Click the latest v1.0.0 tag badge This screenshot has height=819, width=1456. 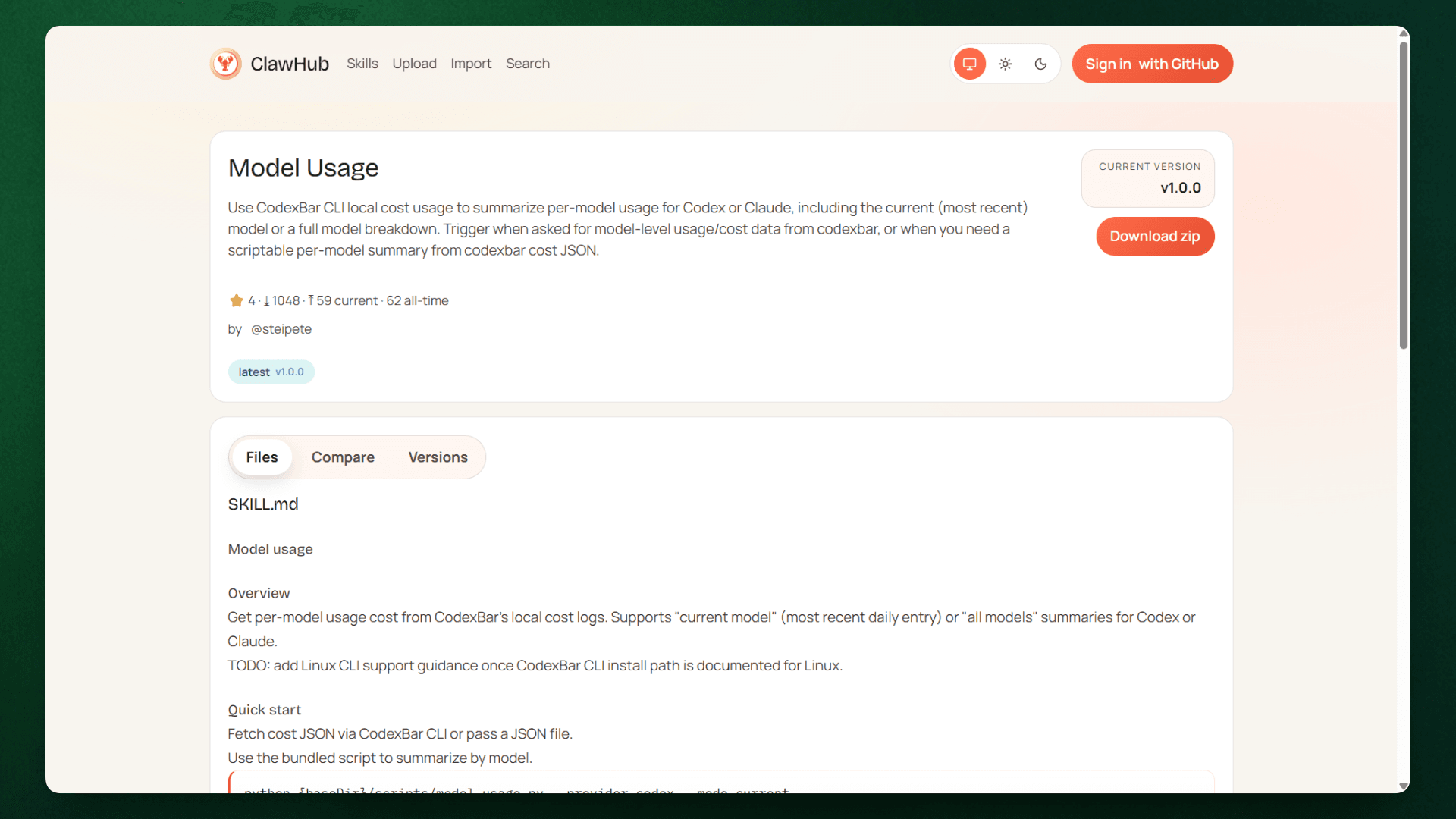tap(271, 372)
